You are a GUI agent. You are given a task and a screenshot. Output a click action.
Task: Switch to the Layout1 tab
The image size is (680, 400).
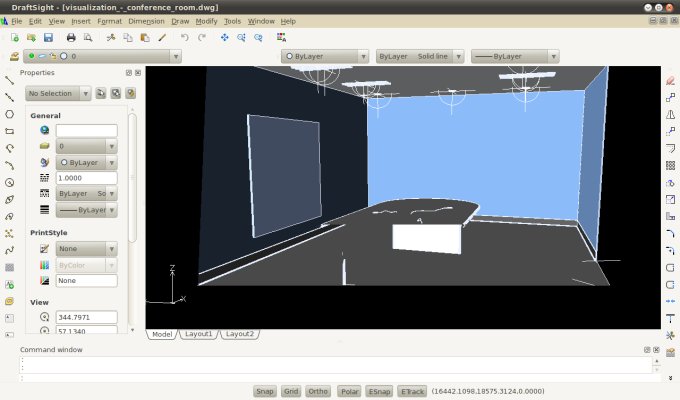[199, 334]
